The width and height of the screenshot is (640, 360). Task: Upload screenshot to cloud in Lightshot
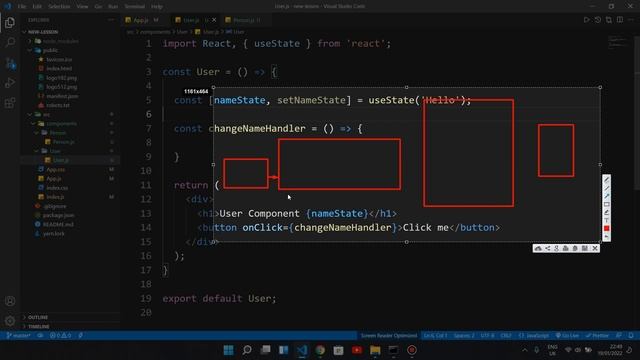pos(538,248)
